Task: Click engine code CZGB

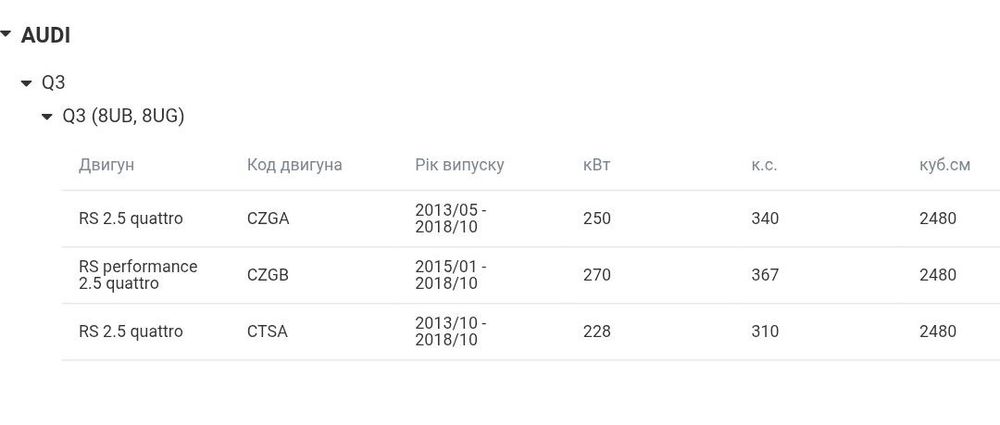Action: 268,275
